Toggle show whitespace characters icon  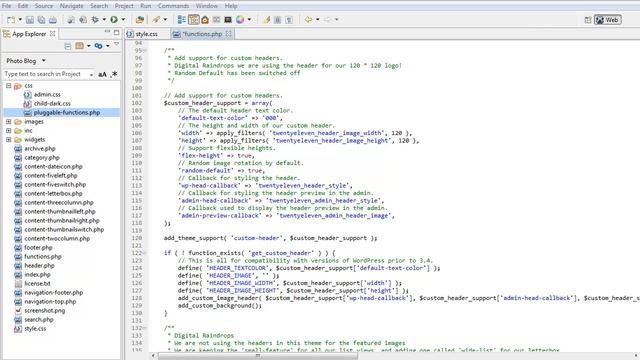click(x=289, y=20)
